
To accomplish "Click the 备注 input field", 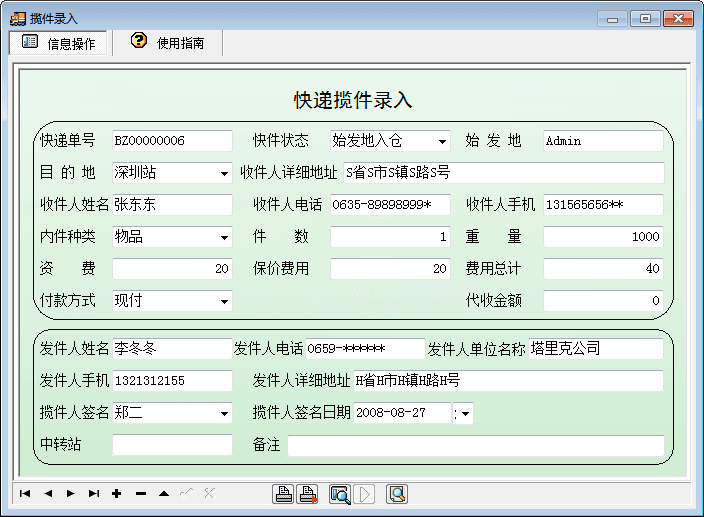I will pos(475,446).
